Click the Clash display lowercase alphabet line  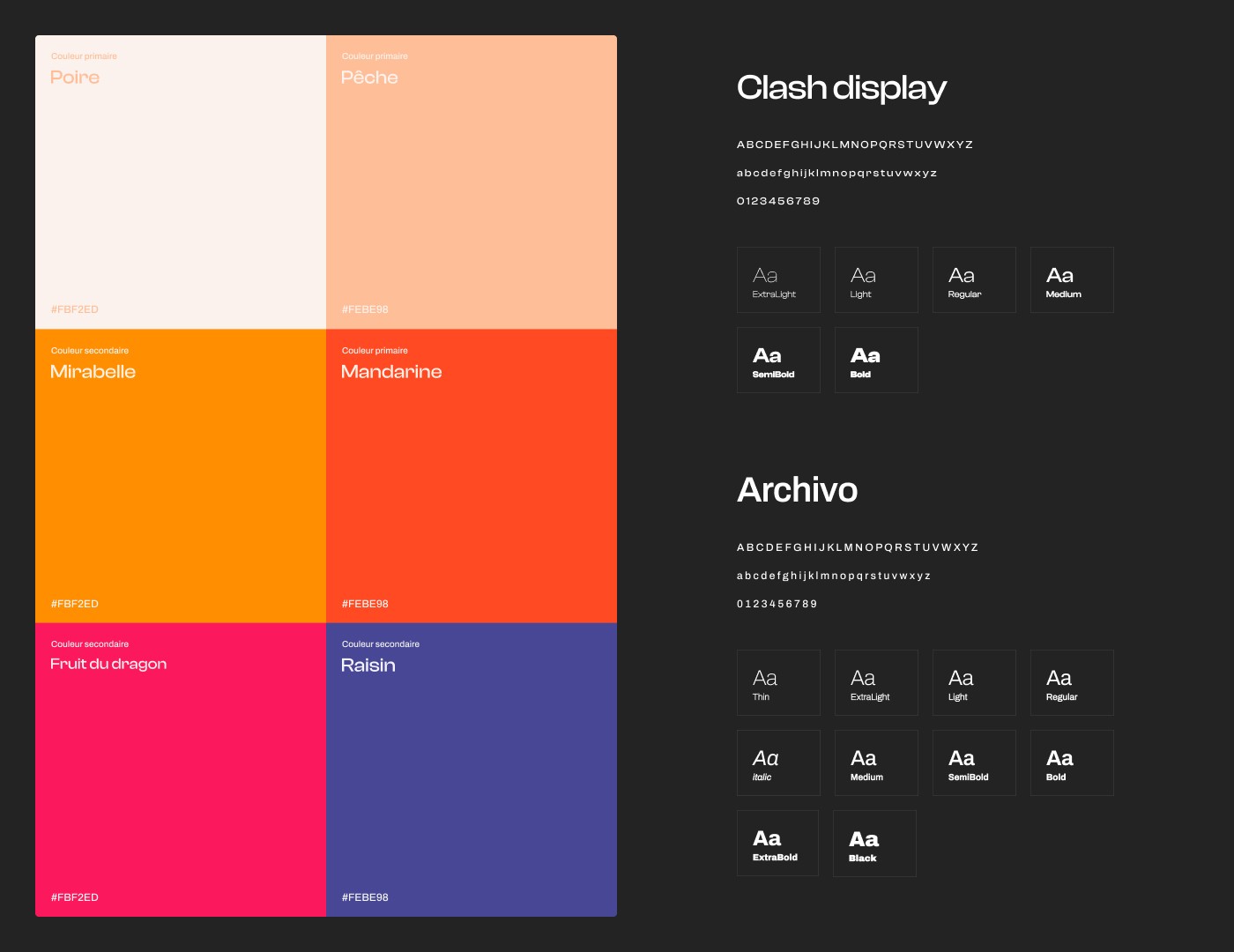pyautogui.click(x=836, y=173)
